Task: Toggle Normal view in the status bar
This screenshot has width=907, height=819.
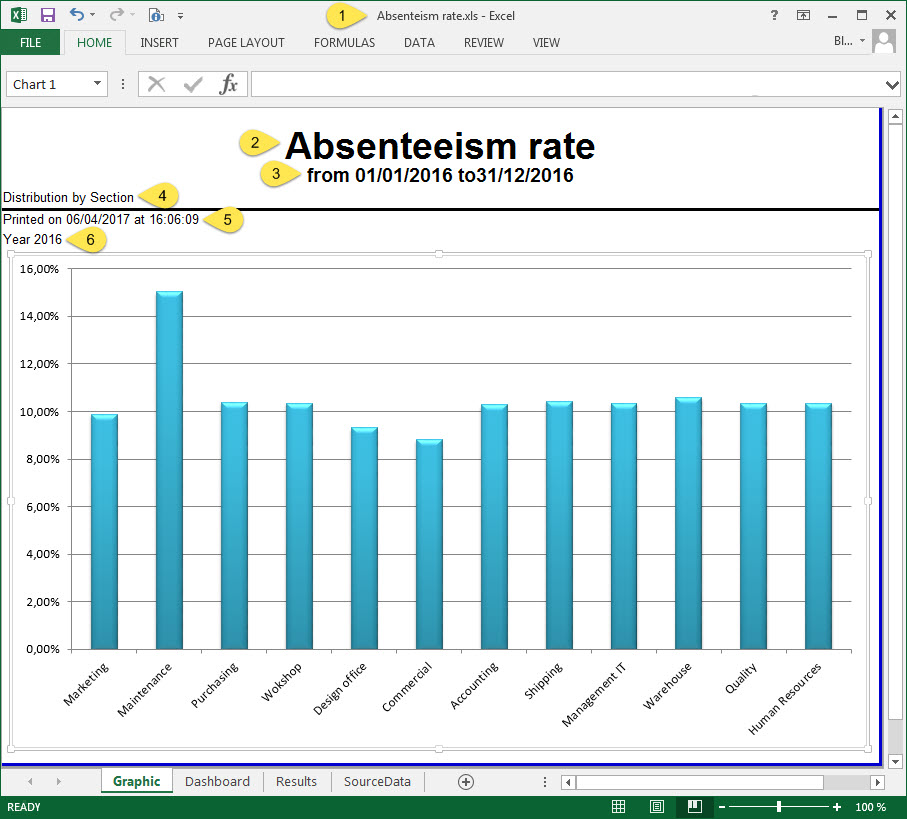Action: tap(618, 807)
